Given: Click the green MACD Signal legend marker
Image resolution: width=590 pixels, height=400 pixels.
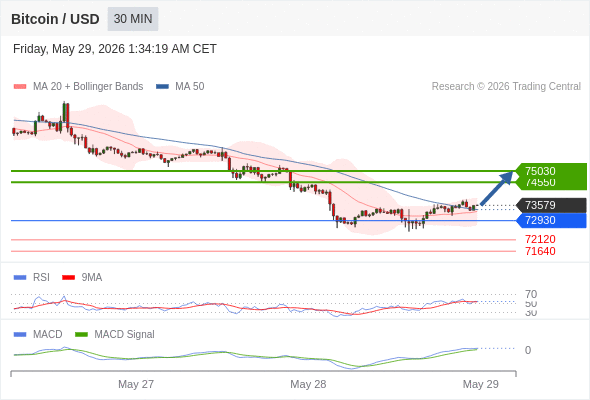Looking at the screenshot, I should [81, 335].
